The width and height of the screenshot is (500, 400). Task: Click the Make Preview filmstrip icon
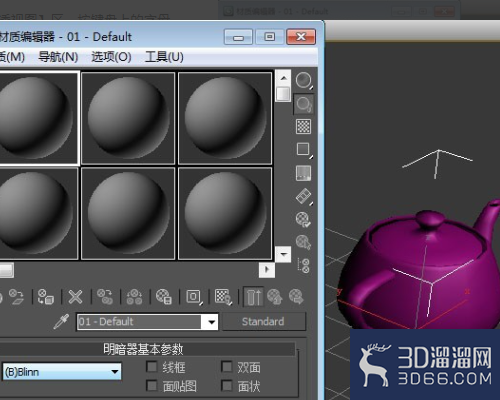click(x=304, y=196)
